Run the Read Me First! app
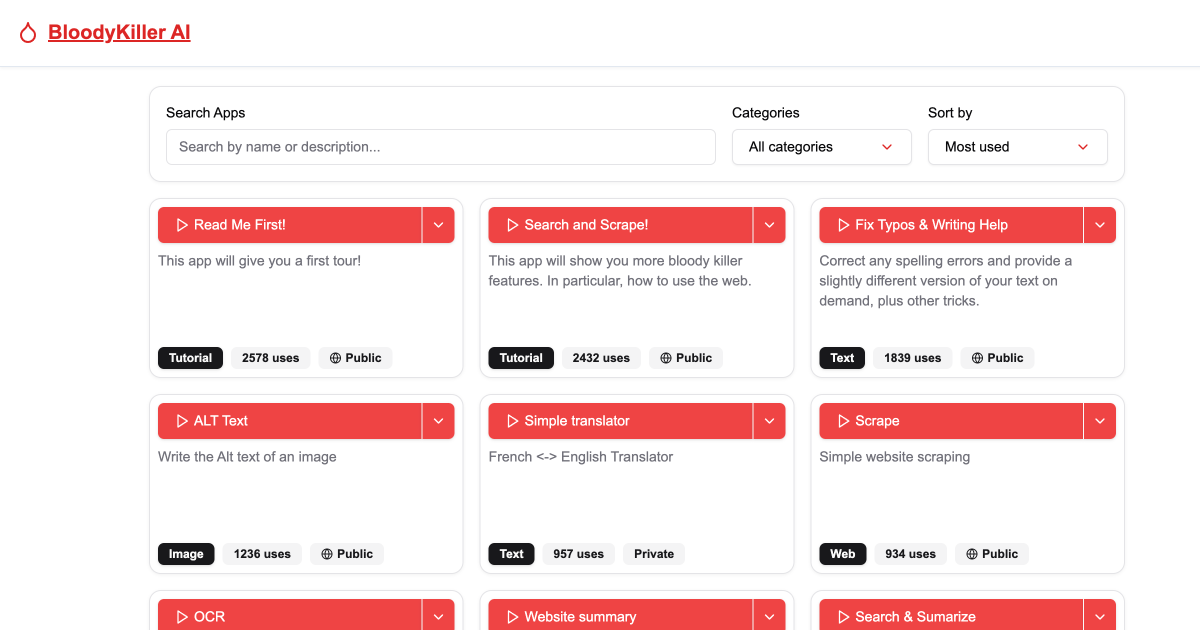 (290, 225)
